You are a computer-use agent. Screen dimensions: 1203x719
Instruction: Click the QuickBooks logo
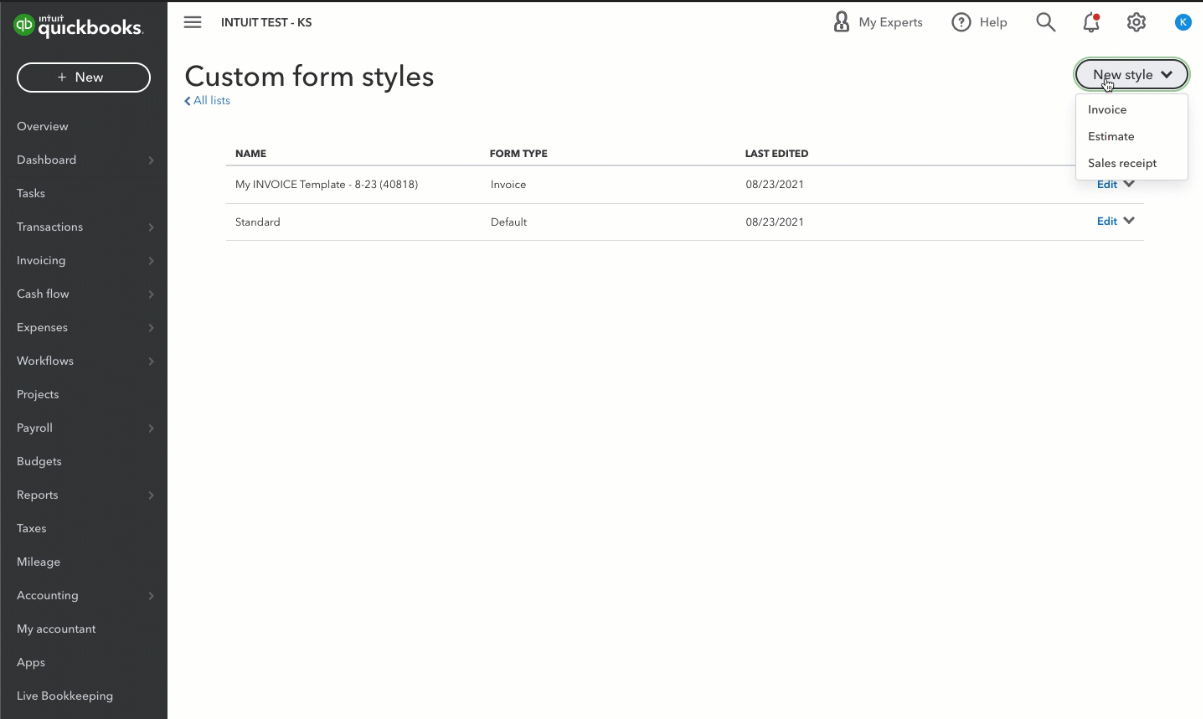(x=78, y=25)
